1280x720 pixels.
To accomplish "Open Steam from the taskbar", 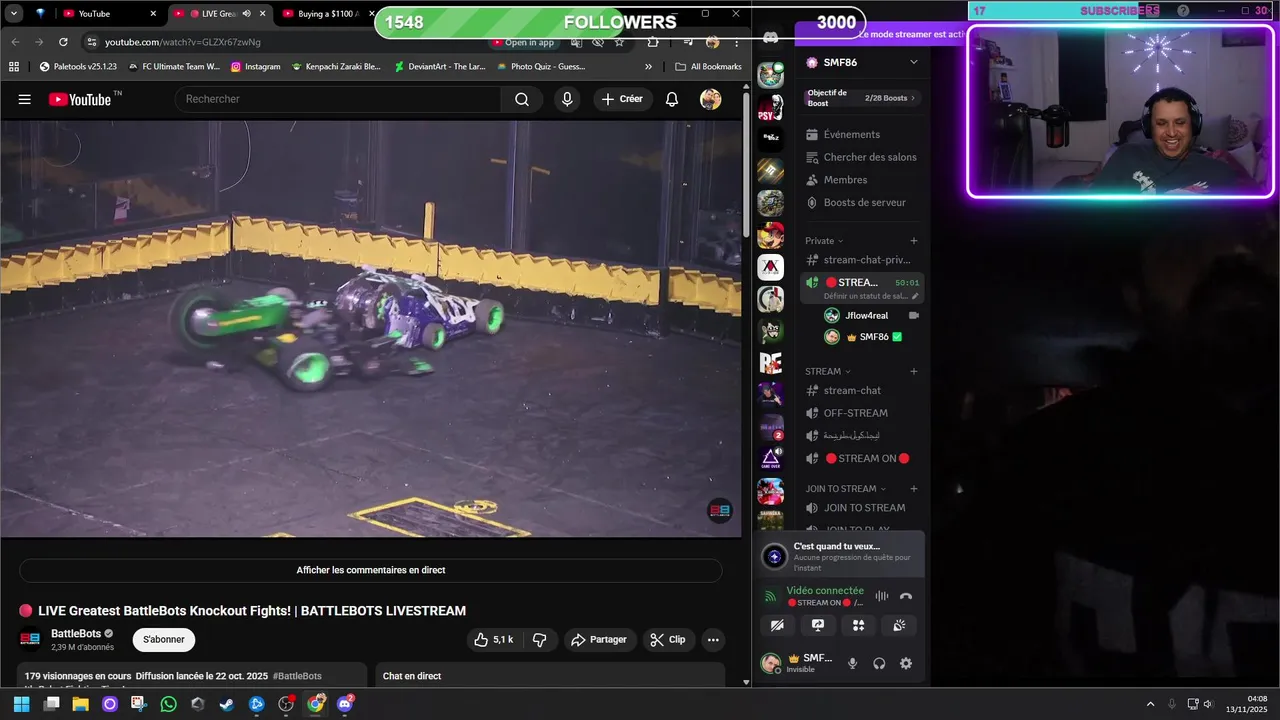I will pos(227,704).
